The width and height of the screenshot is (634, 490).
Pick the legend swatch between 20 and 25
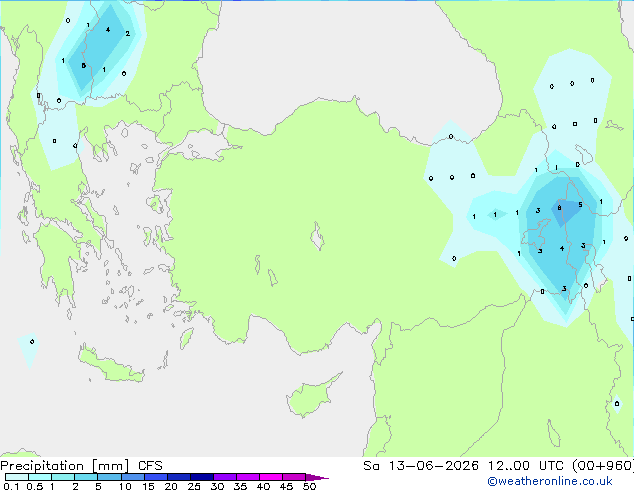178,477
